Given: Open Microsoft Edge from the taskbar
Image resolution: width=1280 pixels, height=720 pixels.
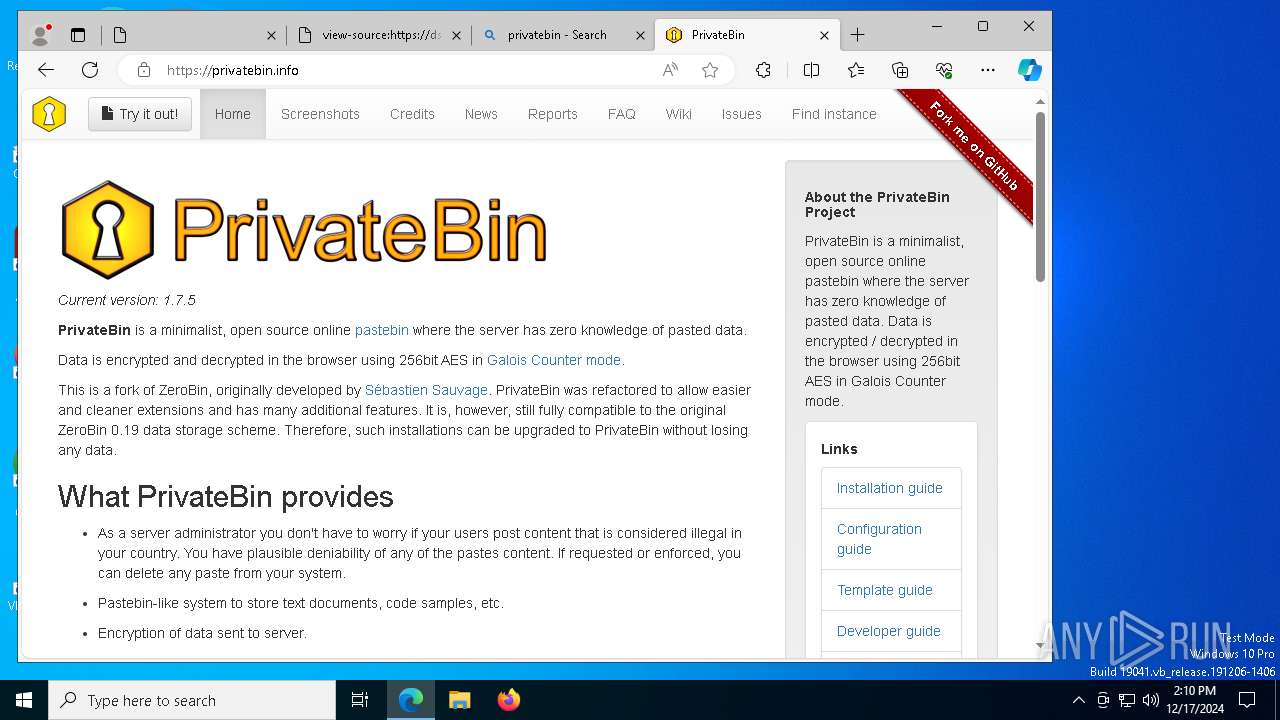Looking at the screenshot, I should [411, 700].
